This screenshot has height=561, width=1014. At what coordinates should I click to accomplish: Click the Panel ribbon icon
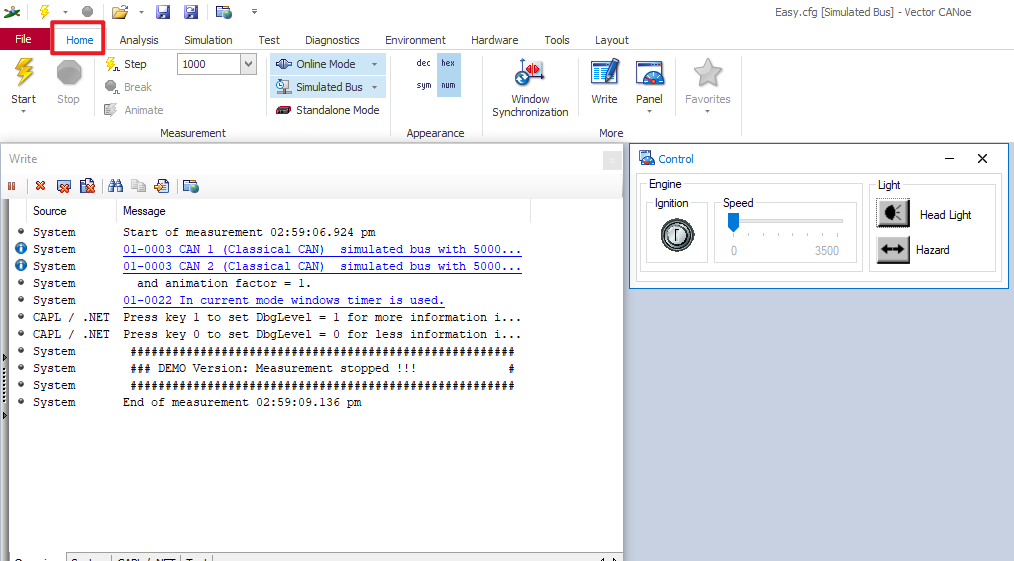click(649, 79)
